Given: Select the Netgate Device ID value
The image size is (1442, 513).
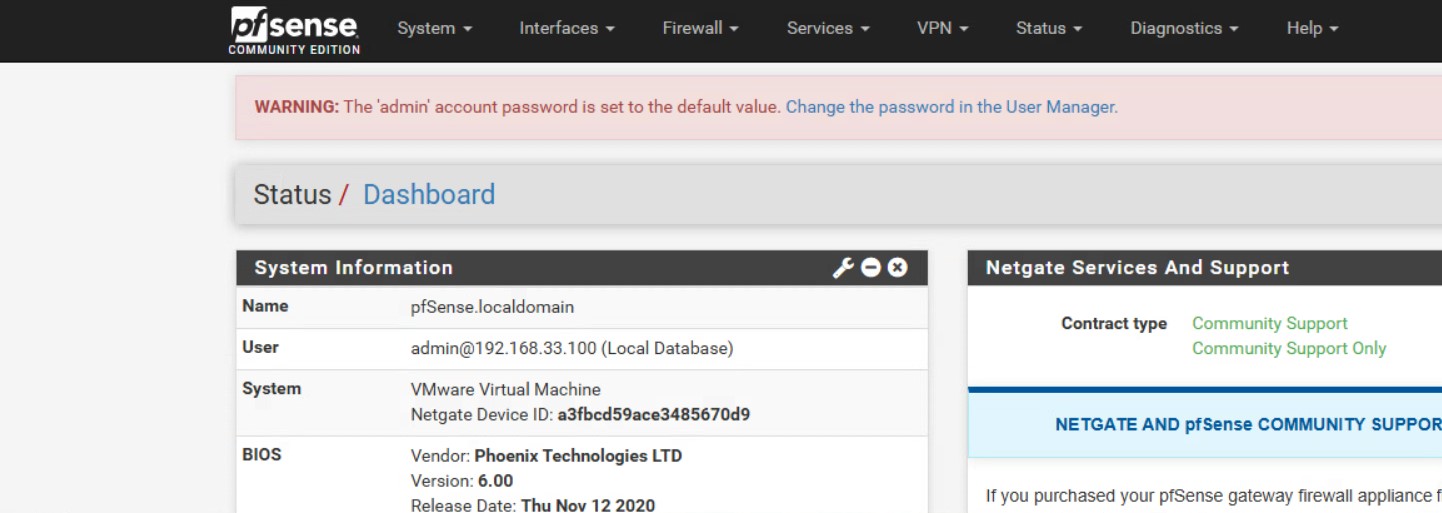Looking at the screenshot, I should click(653, 414).
